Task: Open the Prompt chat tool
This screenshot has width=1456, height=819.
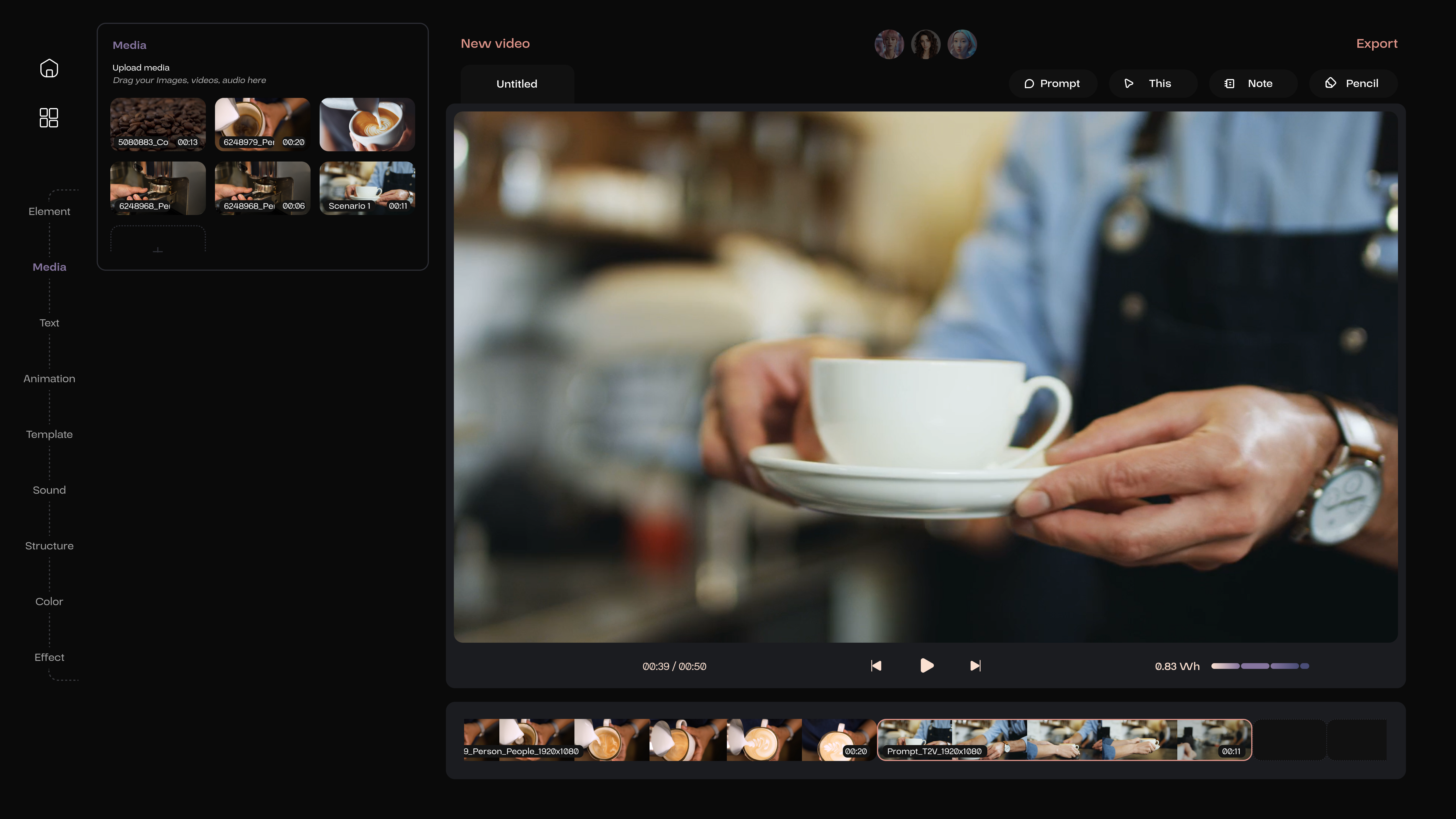Action: click(1052, 84)
